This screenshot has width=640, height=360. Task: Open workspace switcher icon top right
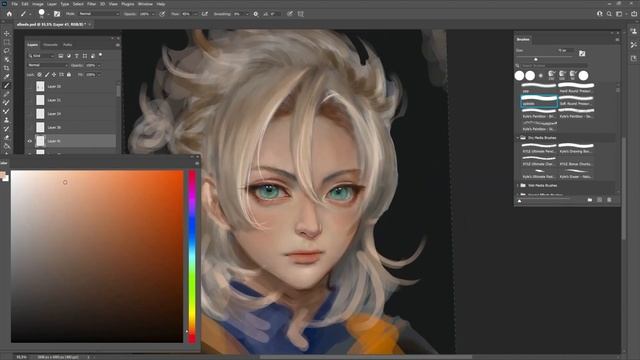(x=619, y=14)
